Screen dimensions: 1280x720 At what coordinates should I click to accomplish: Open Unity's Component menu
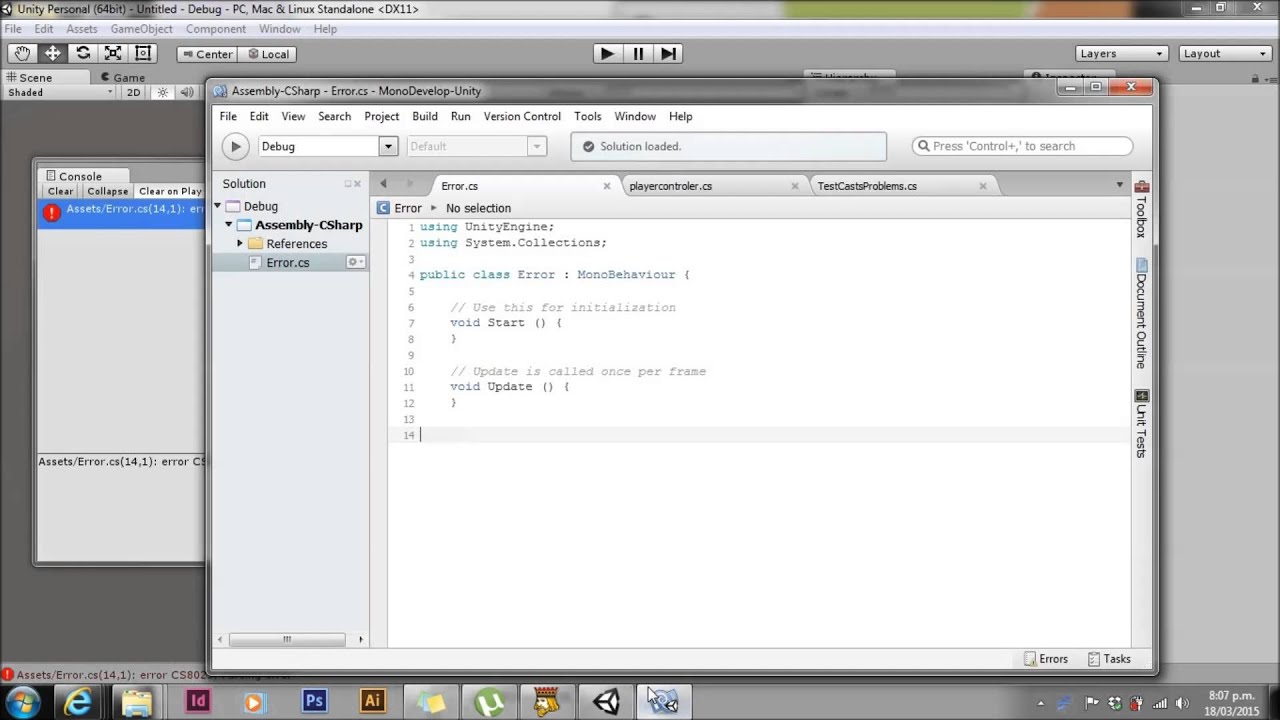[x=215, y=29]
